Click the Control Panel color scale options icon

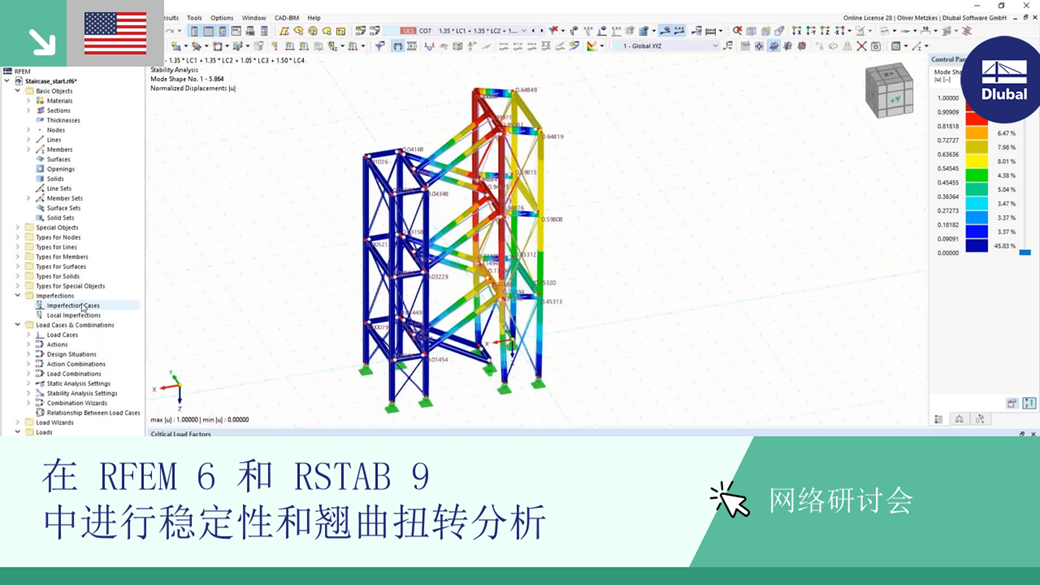coord(1029,403)
